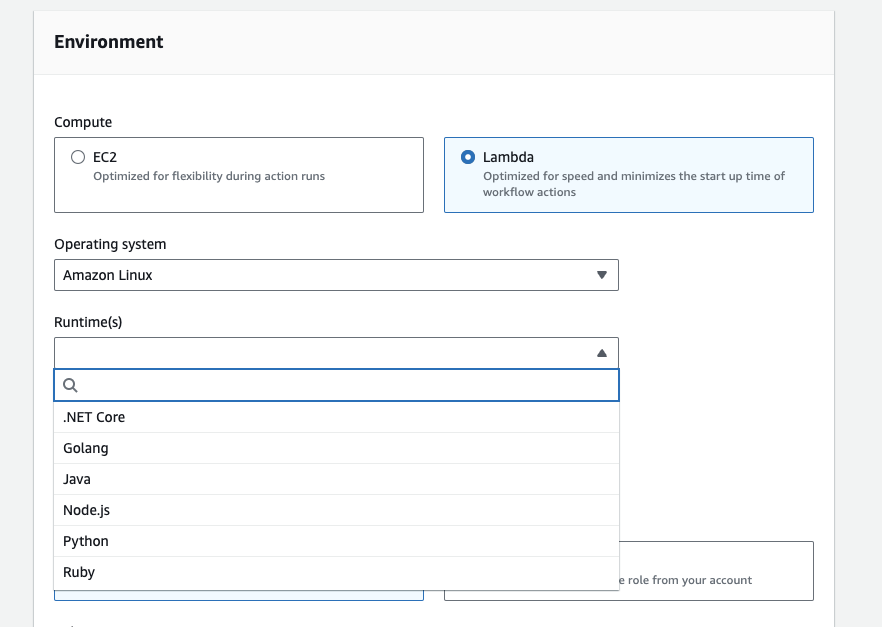
Task: Click the Operating system field label
Action: (x=110, y=244)
